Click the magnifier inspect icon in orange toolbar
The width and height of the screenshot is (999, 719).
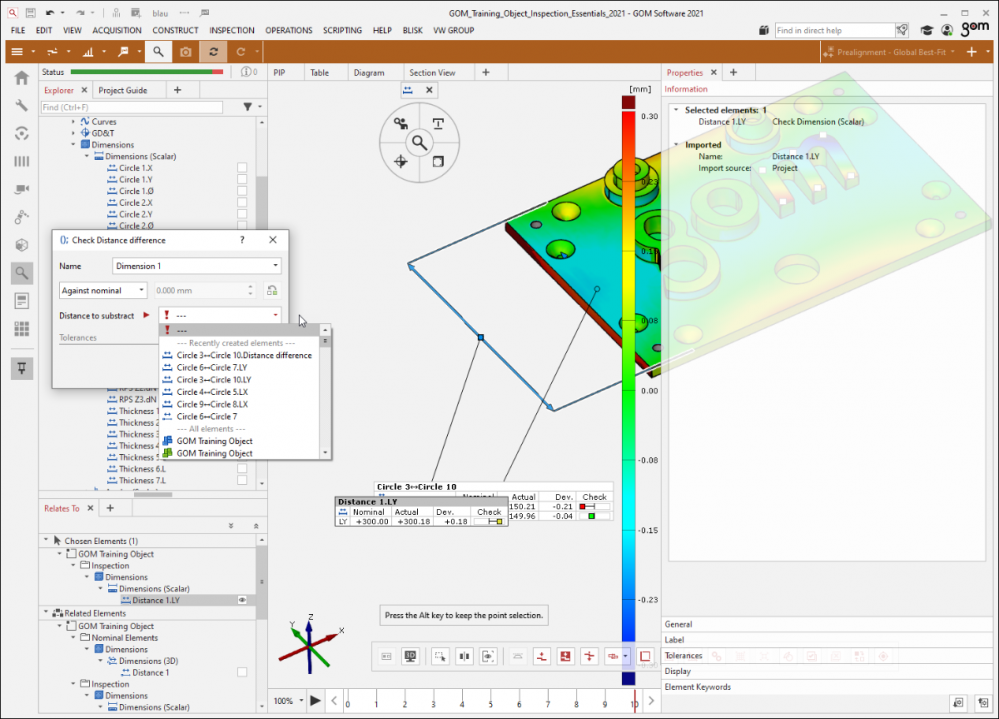click(158, 51)
